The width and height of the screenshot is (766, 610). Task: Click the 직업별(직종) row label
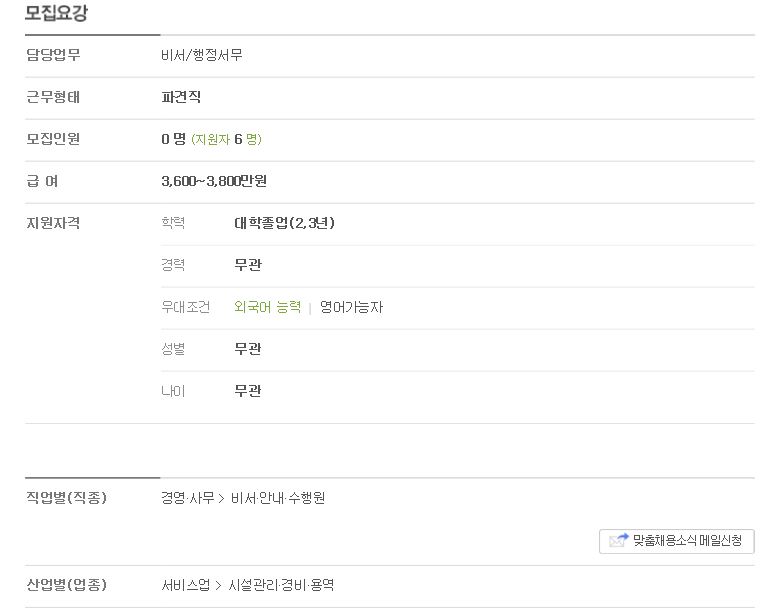point(66,498)
